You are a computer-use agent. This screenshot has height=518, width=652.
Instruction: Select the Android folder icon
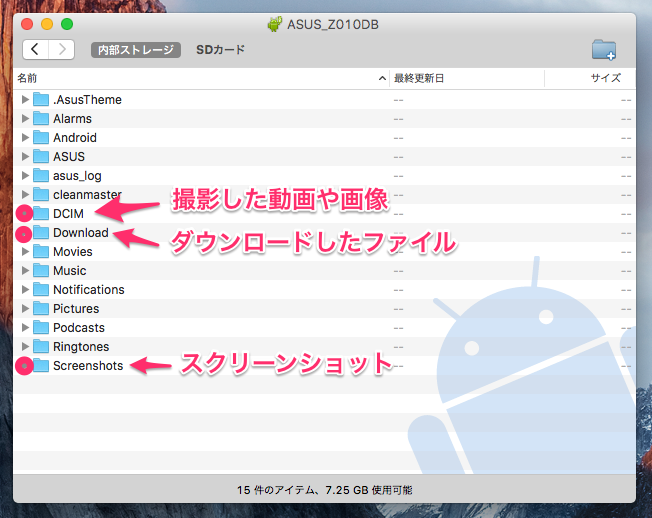click(x=41, y=137)
